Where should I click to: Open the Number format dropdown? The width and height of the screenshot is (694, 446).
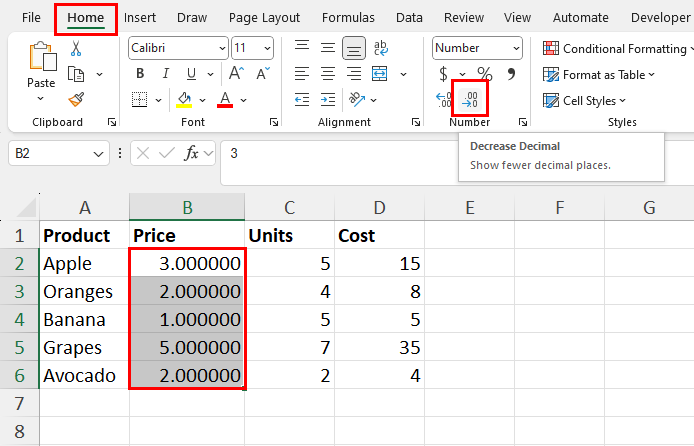[516, 48]
